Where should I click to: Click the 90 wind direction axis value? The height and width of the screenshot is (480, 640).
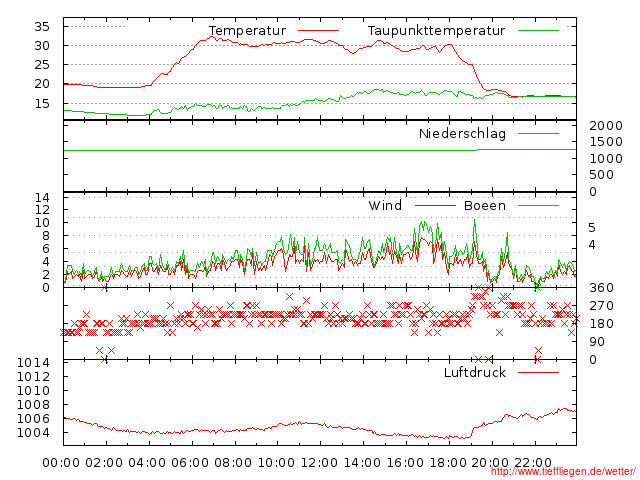597,342
